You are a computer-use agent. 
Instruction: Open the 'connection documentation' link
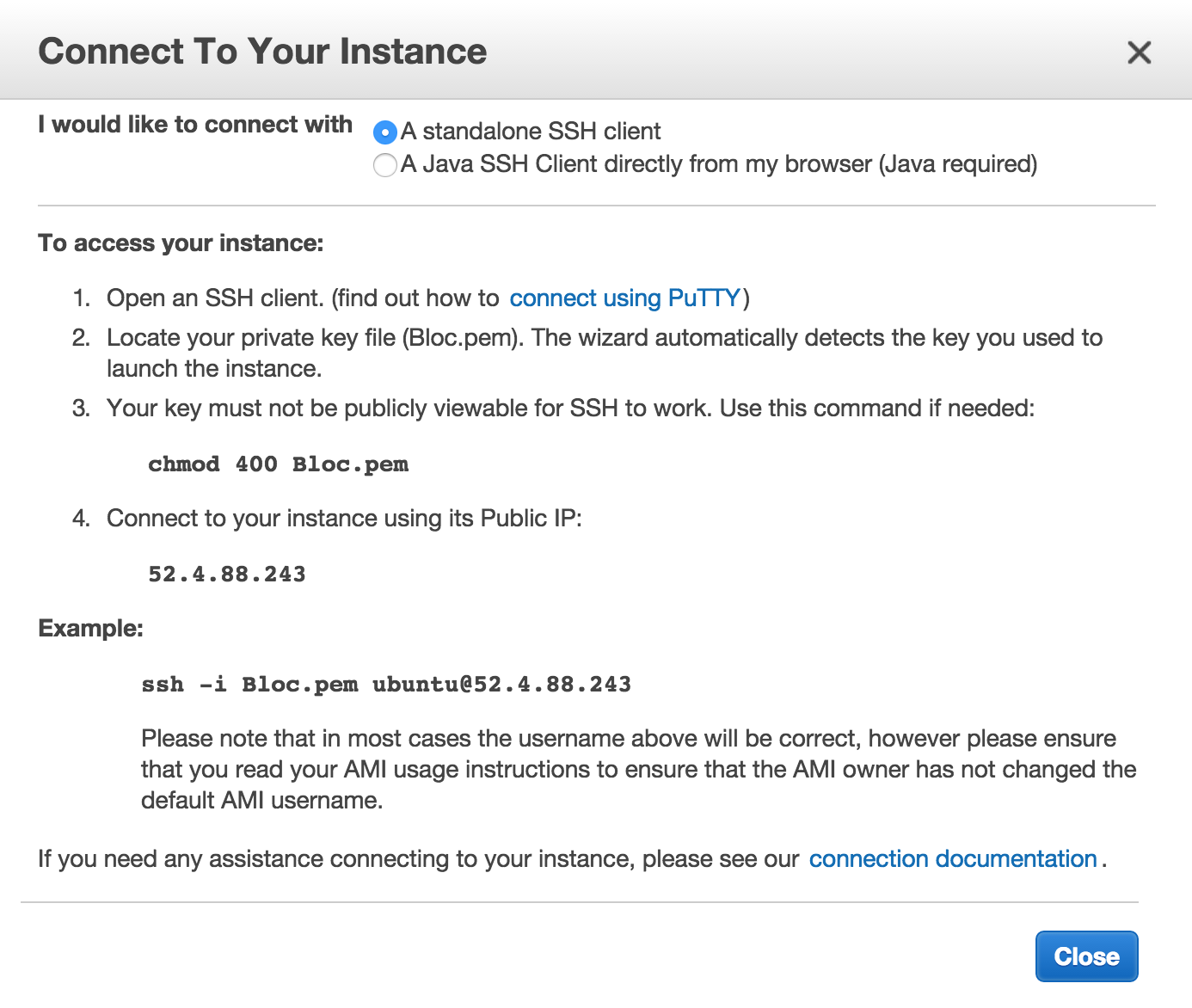tap(952, 859)
